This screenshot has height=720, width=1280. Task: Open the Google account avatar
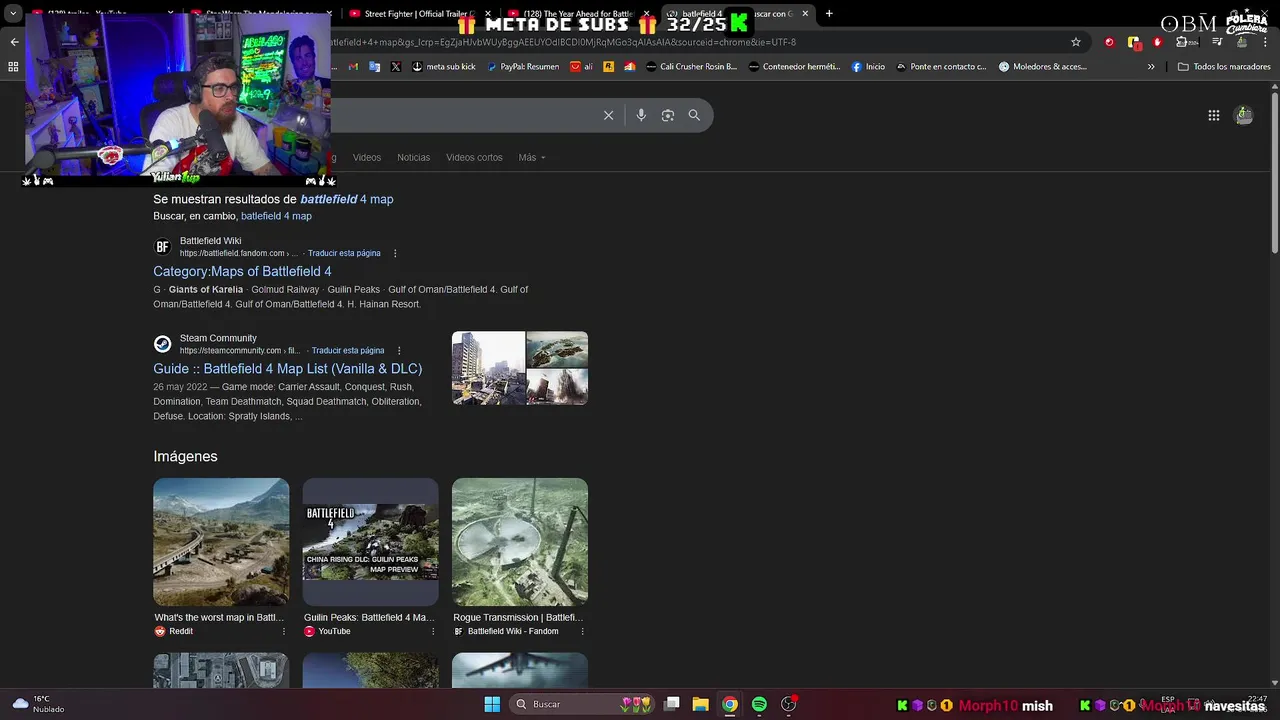click(1244, 115)
